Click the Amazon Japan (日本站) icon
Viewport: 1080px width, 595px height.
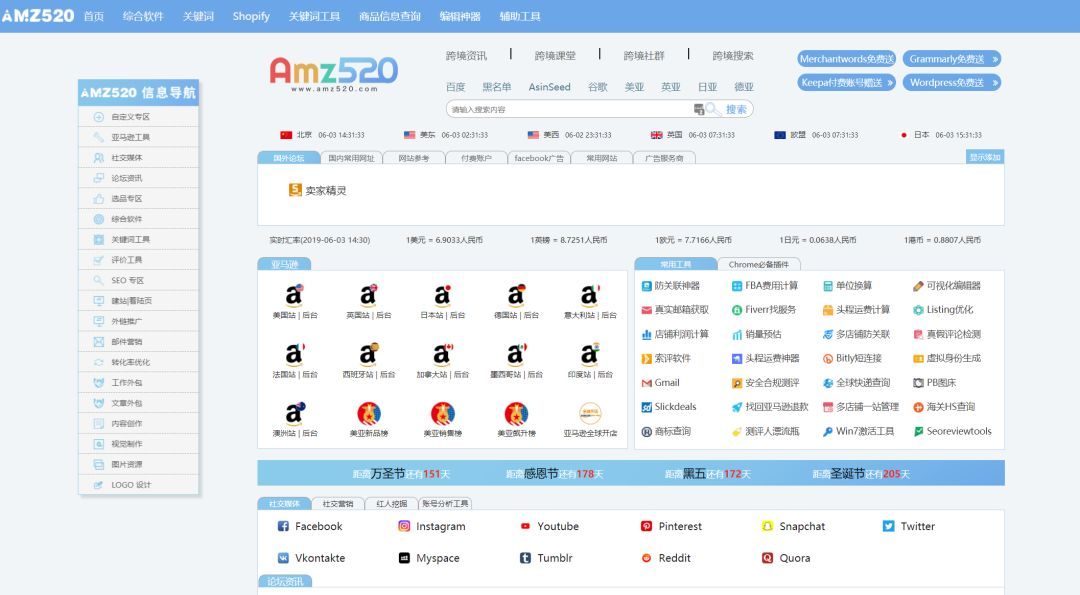[442, 295]
